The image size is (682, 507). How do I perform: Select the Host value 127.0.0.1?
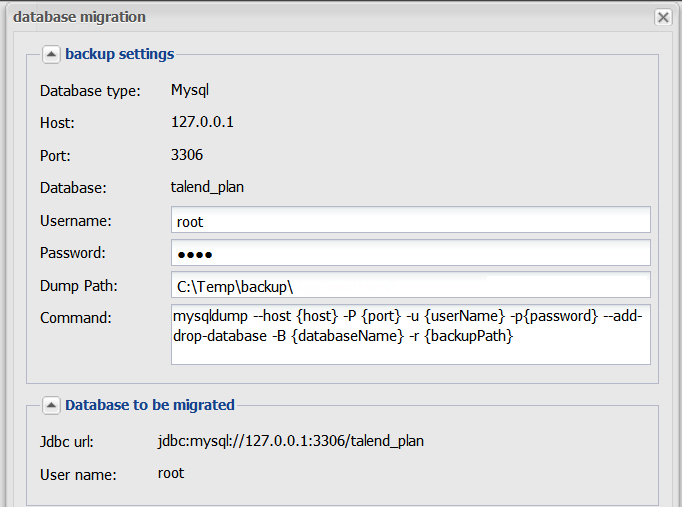pyautogui.click(x=202, y=122)
